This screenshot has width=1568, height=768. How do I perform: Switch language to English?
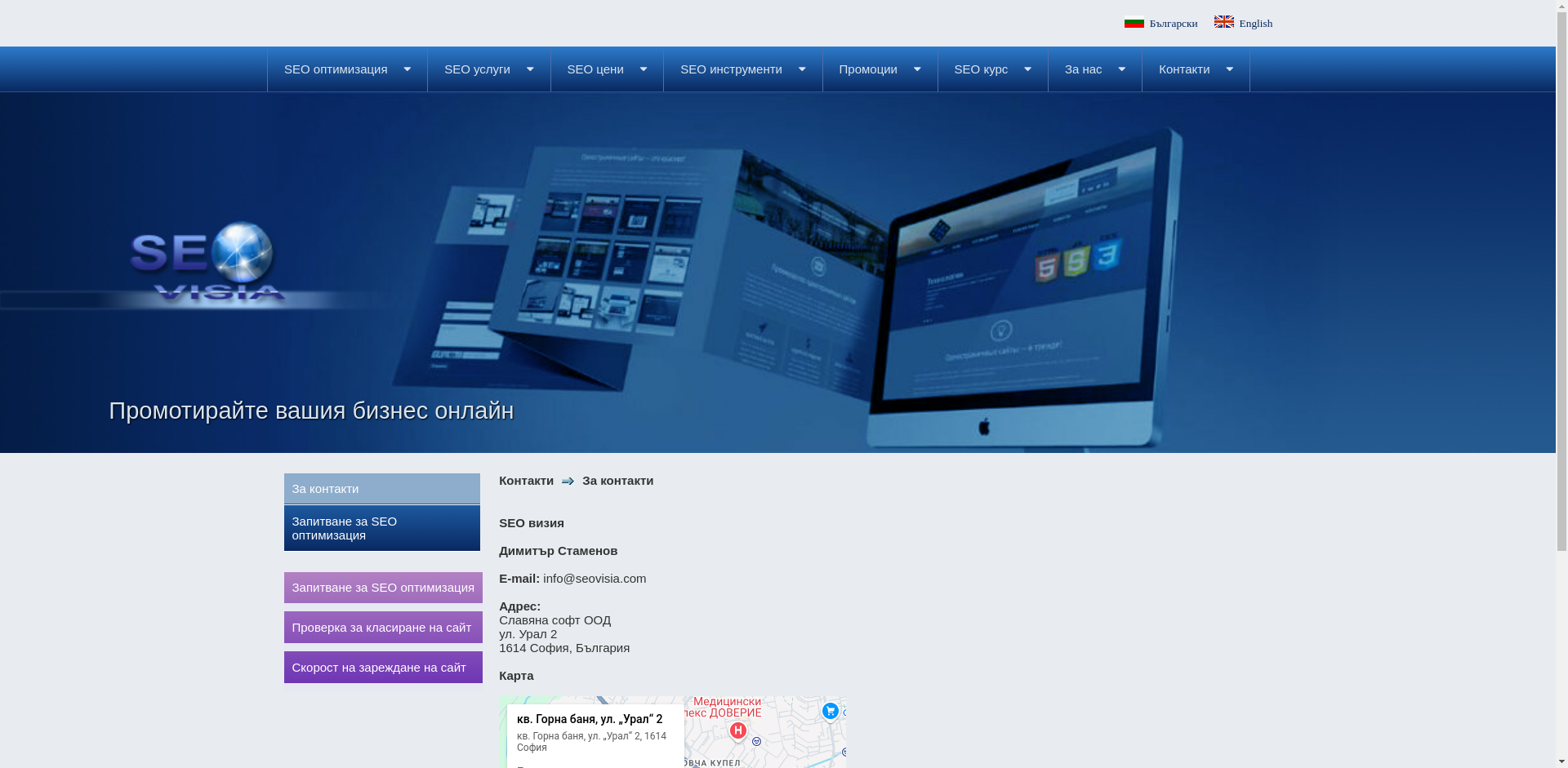(x=1255, y=24)
